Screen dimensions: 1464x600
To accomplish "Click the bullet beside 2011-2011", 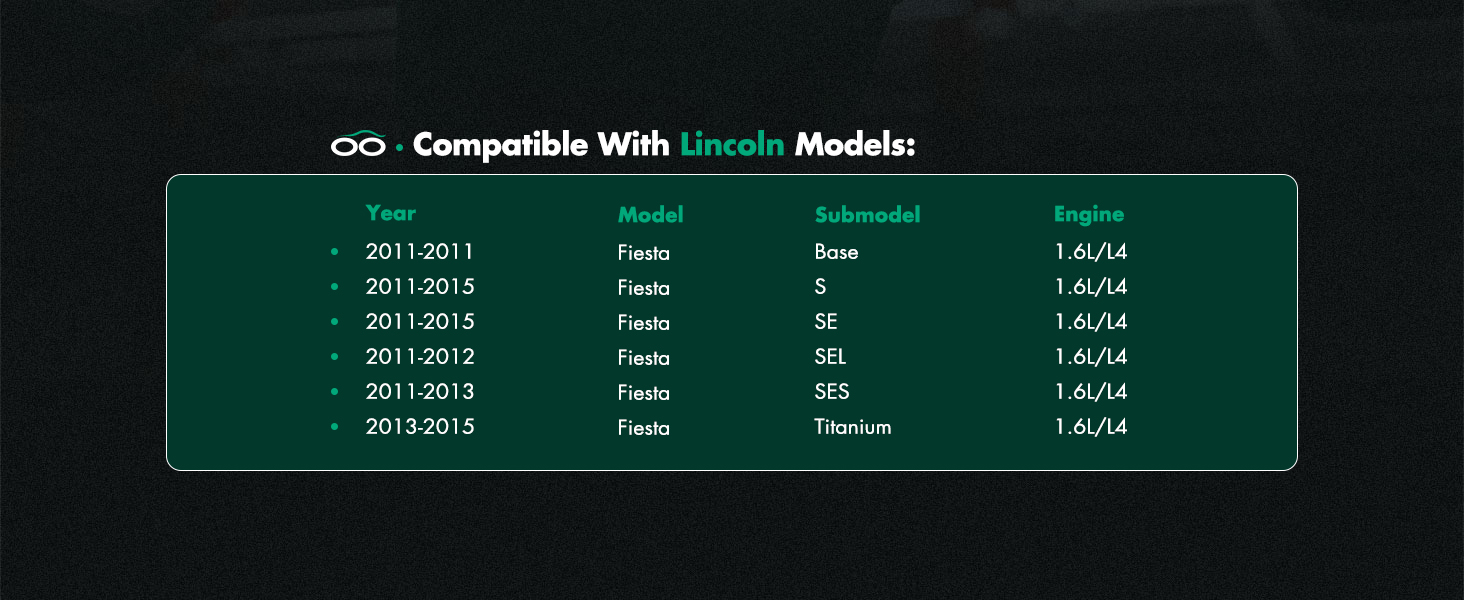I will (335, 252).
